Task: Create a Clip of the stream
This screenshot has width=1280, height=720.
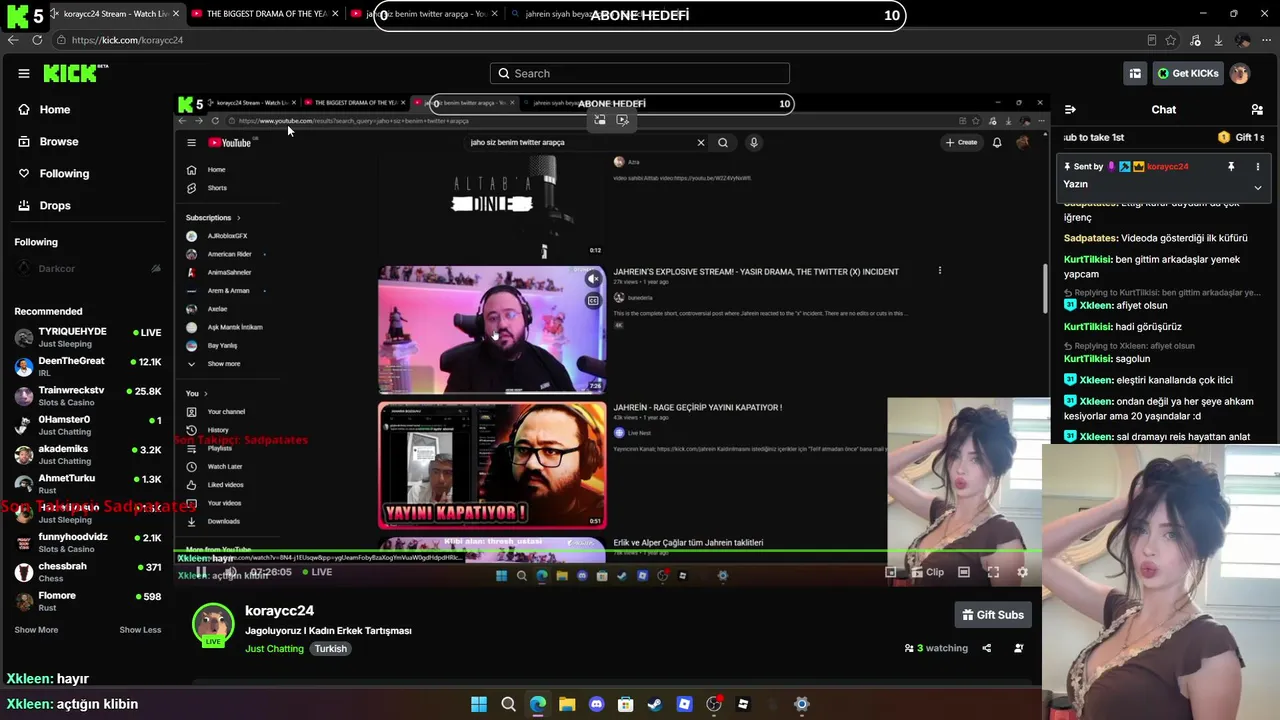Action: [928, 572]
